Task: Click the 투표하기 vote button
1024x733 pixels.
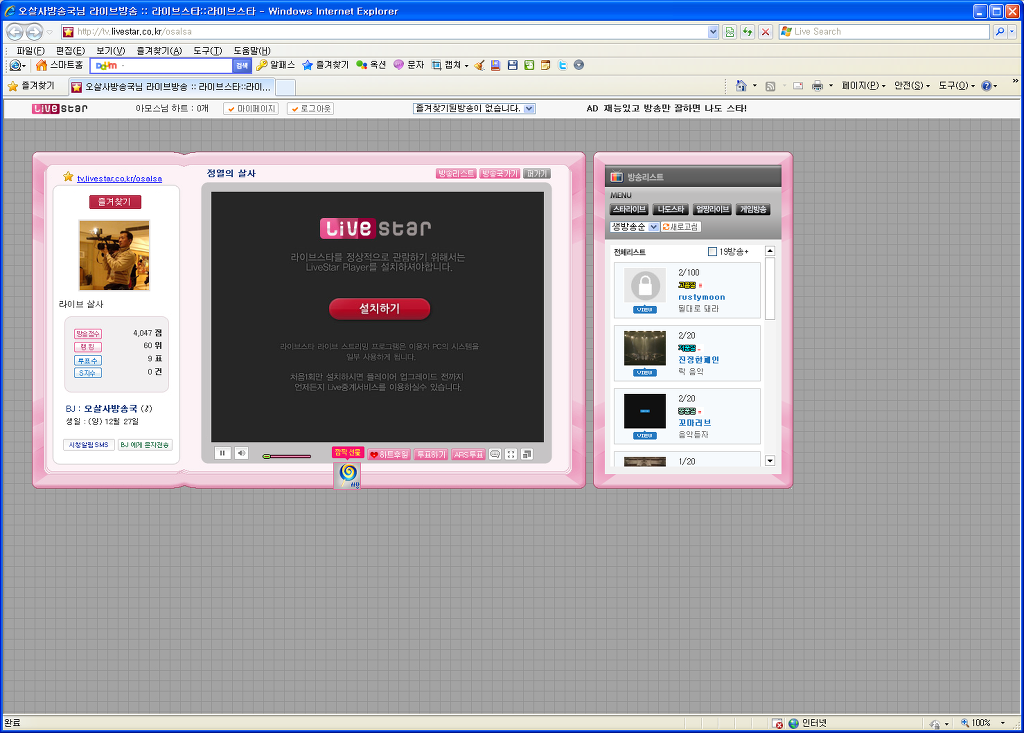Action: tap(431, 455)
